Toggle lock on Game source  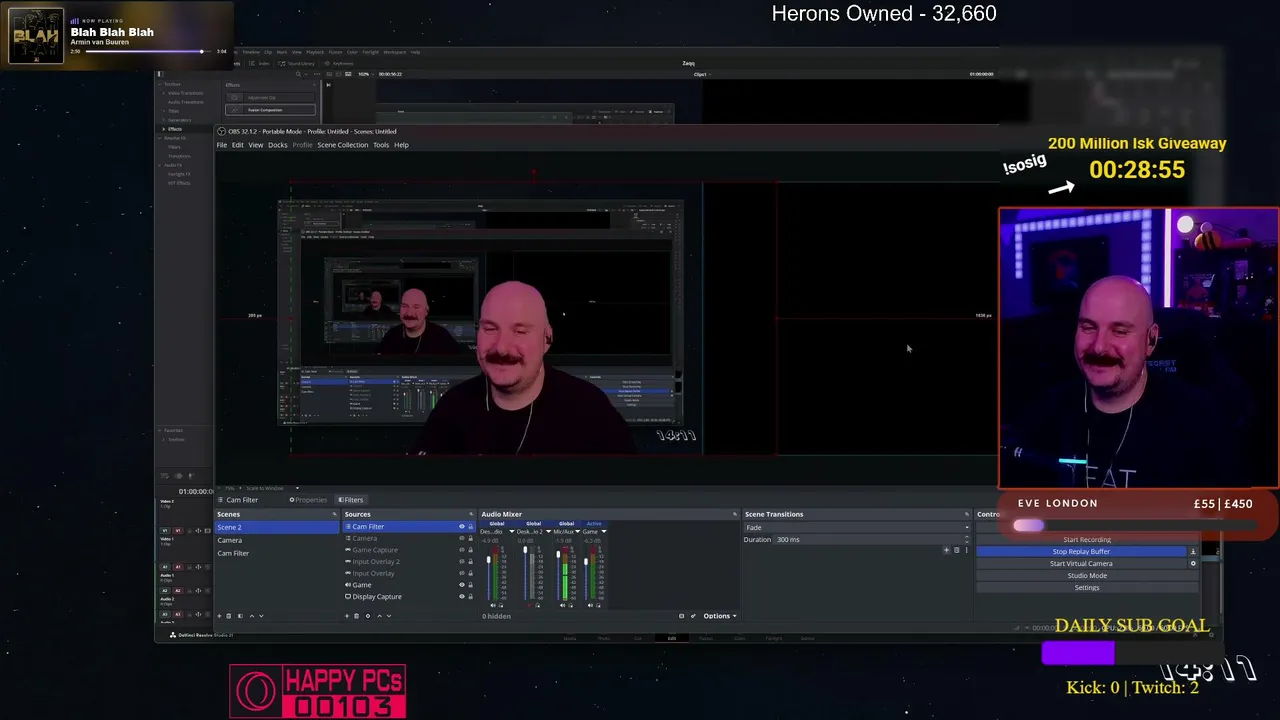coord(470,585)
